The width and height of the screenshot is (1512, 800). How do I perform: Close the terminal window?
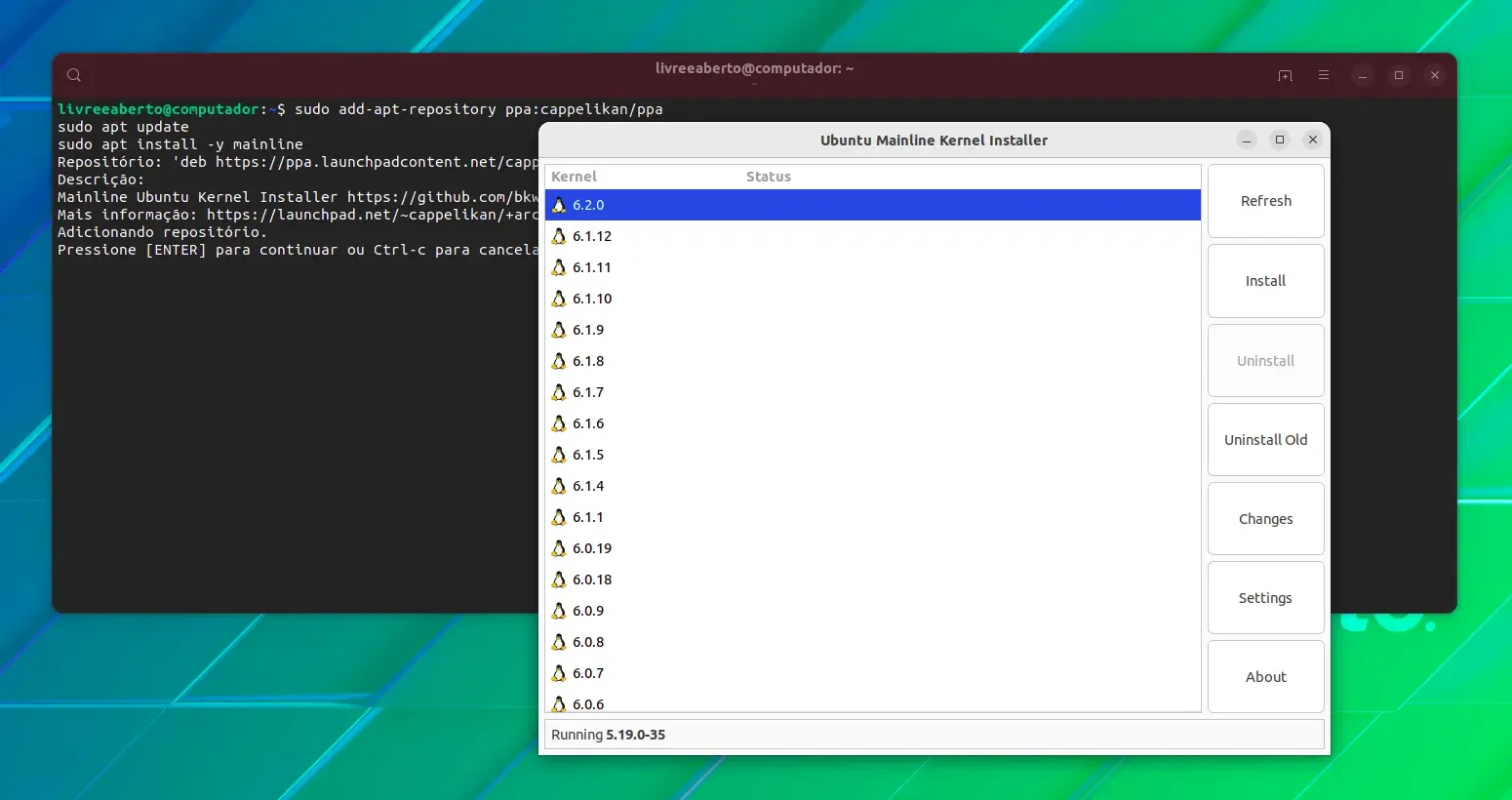(1435, 75)
